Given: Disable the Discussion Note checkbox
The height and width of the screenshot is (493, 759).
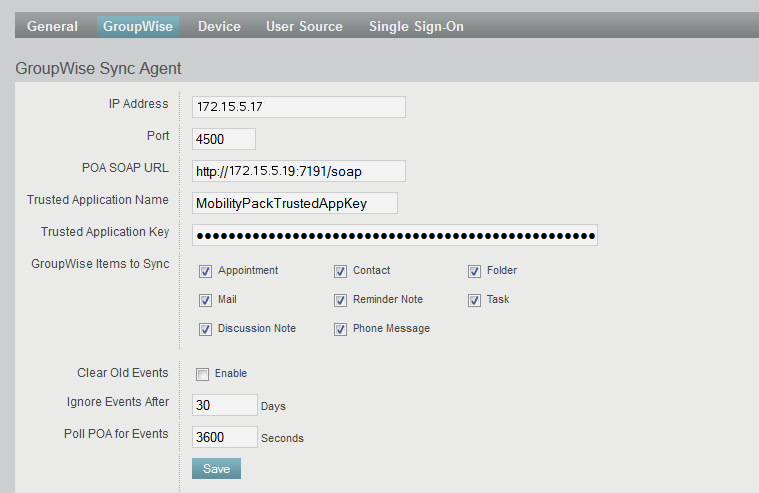Looking at the screenshot, I should click(x=205, y=329).
